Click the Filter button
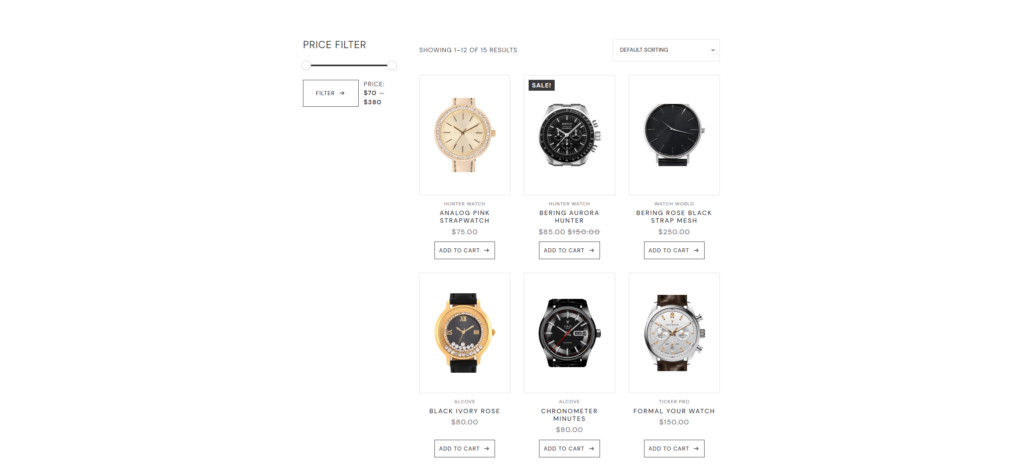The image size is (1024, 465). [330, 93]
